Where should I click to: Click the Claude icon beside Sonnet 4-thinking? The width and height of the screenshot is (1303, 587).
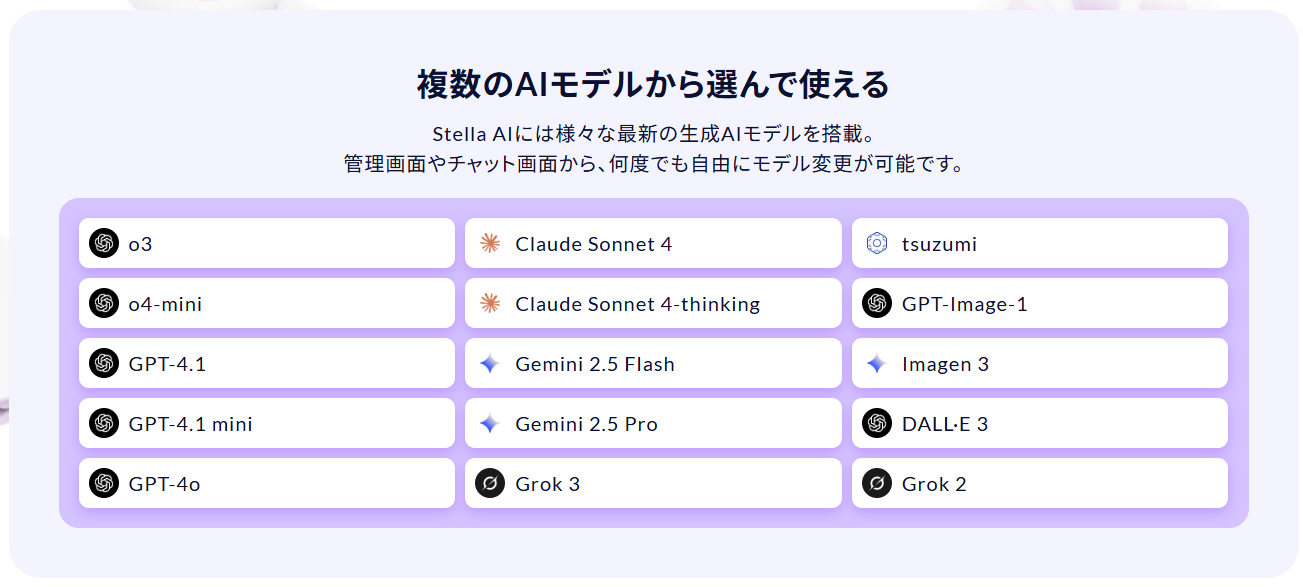tap(489, 303)
